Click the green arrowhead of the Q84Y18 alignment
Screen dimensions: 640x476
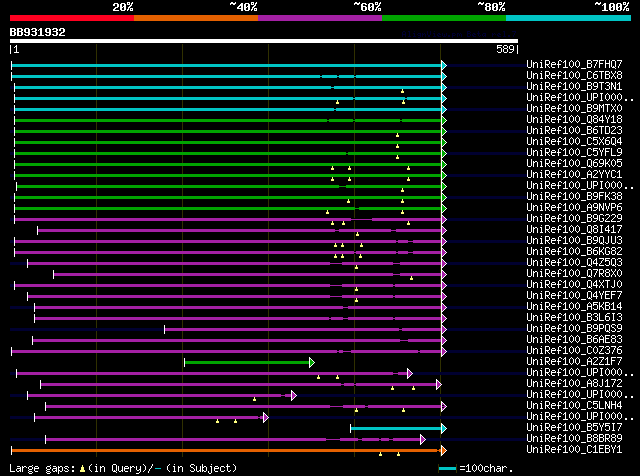(444, 120)
